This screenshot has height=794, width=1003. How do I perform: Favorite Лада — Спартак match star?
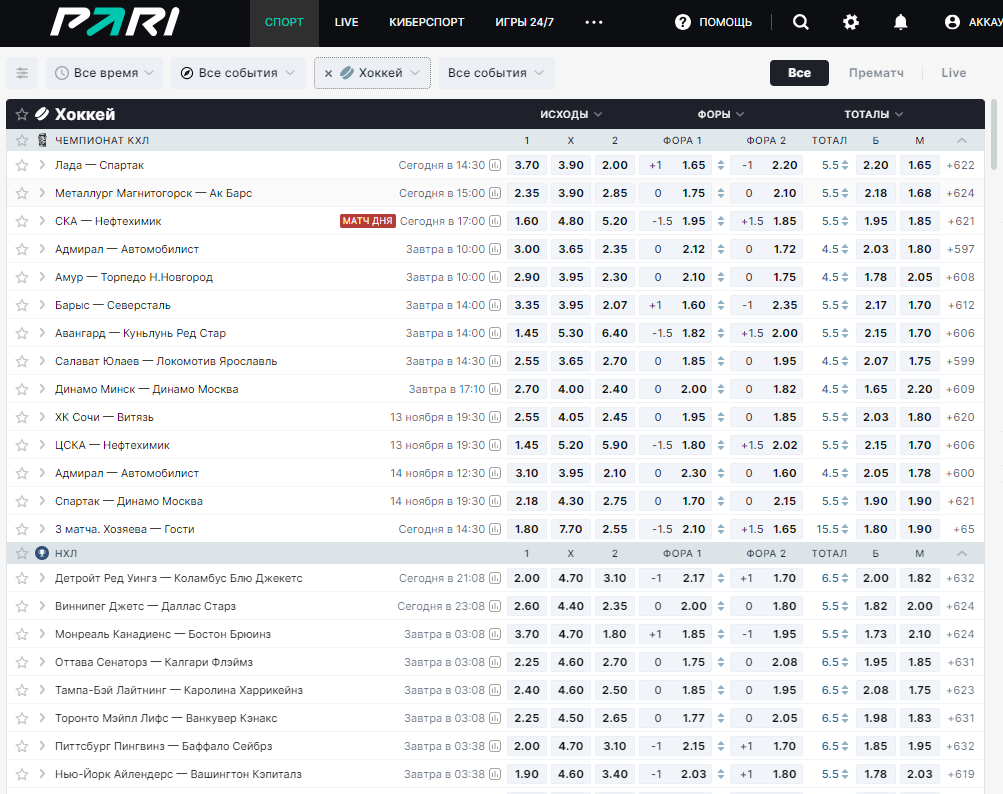(x=22, y=165)
